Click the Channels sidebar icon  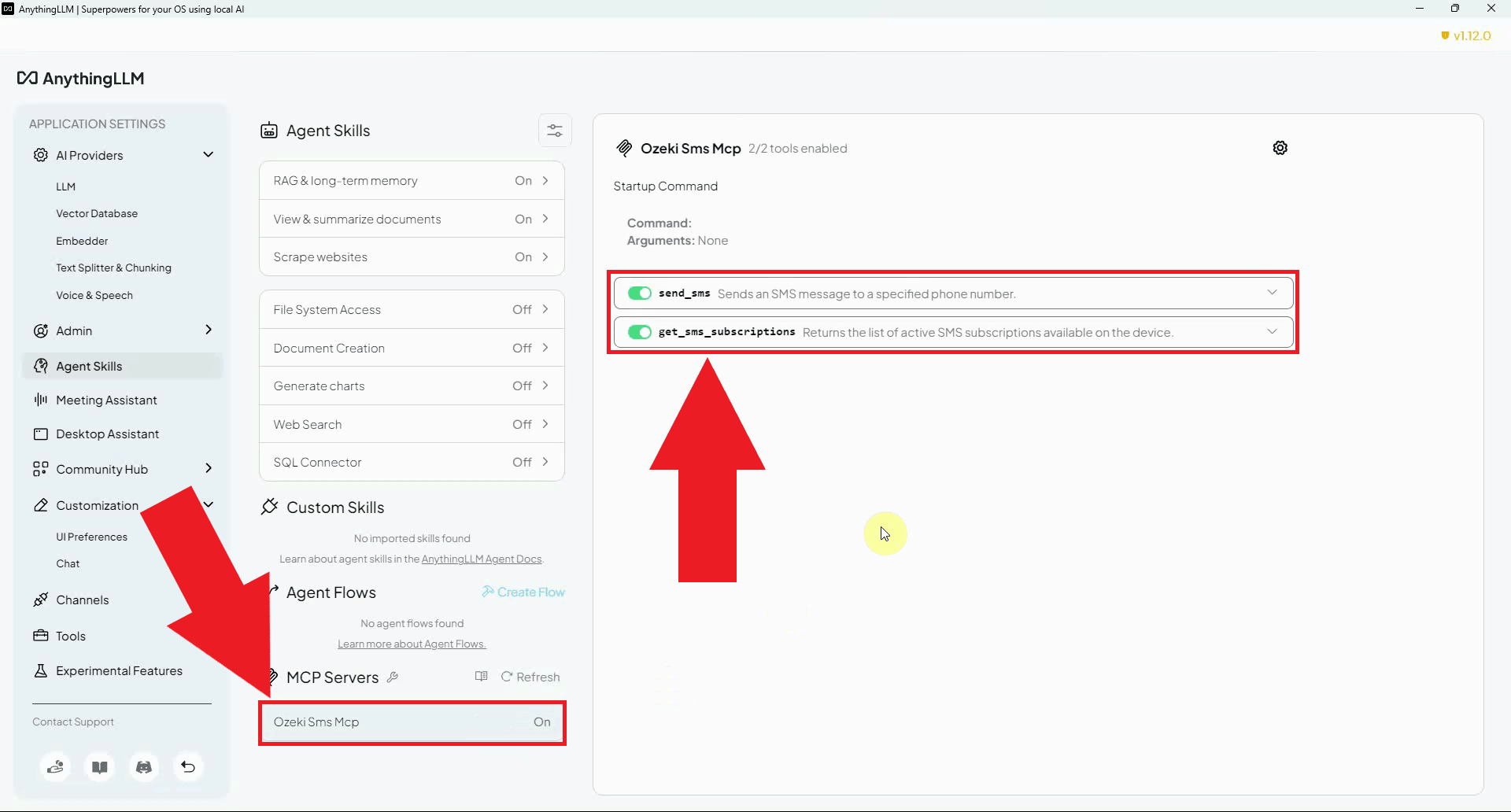click(x=41, y=600)
